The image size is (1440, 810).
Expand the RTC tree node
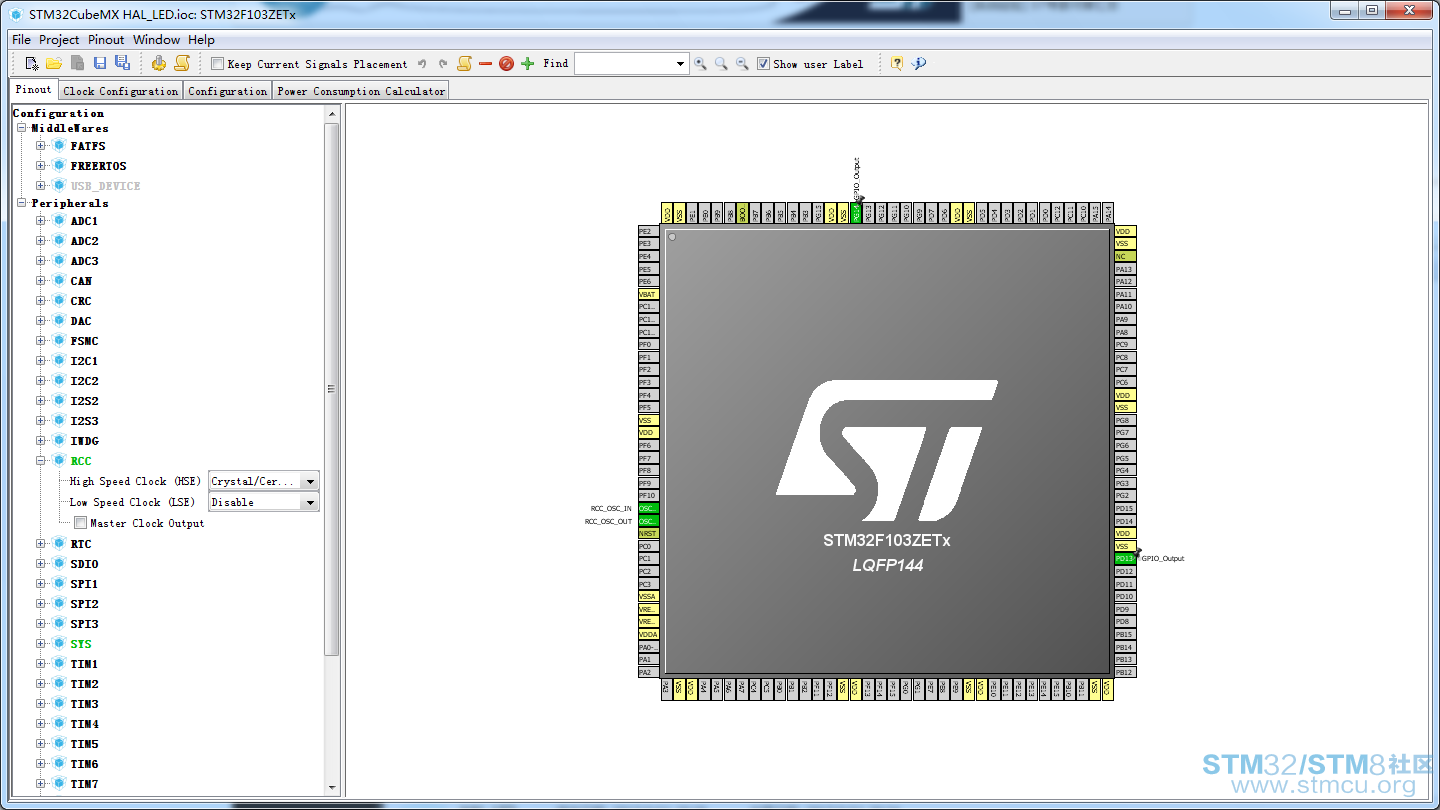(41, 544)
